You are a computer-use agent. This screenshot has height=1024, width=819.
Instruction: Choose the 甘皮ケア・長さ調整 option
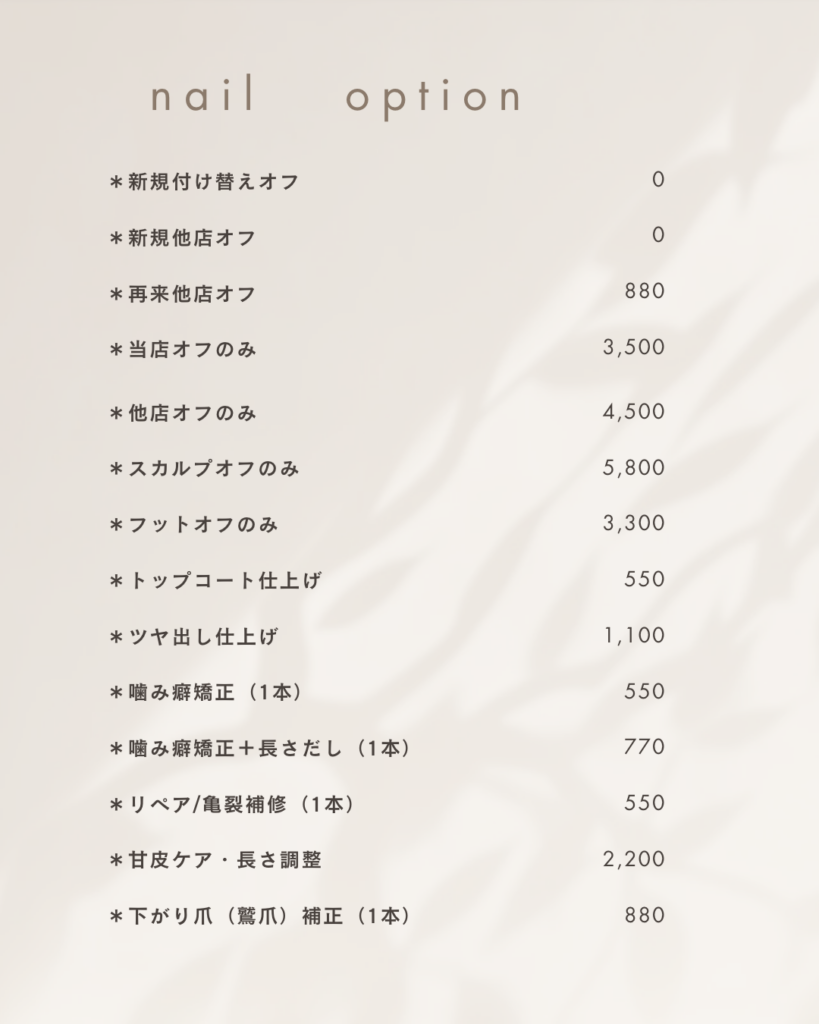coord(216,860)
